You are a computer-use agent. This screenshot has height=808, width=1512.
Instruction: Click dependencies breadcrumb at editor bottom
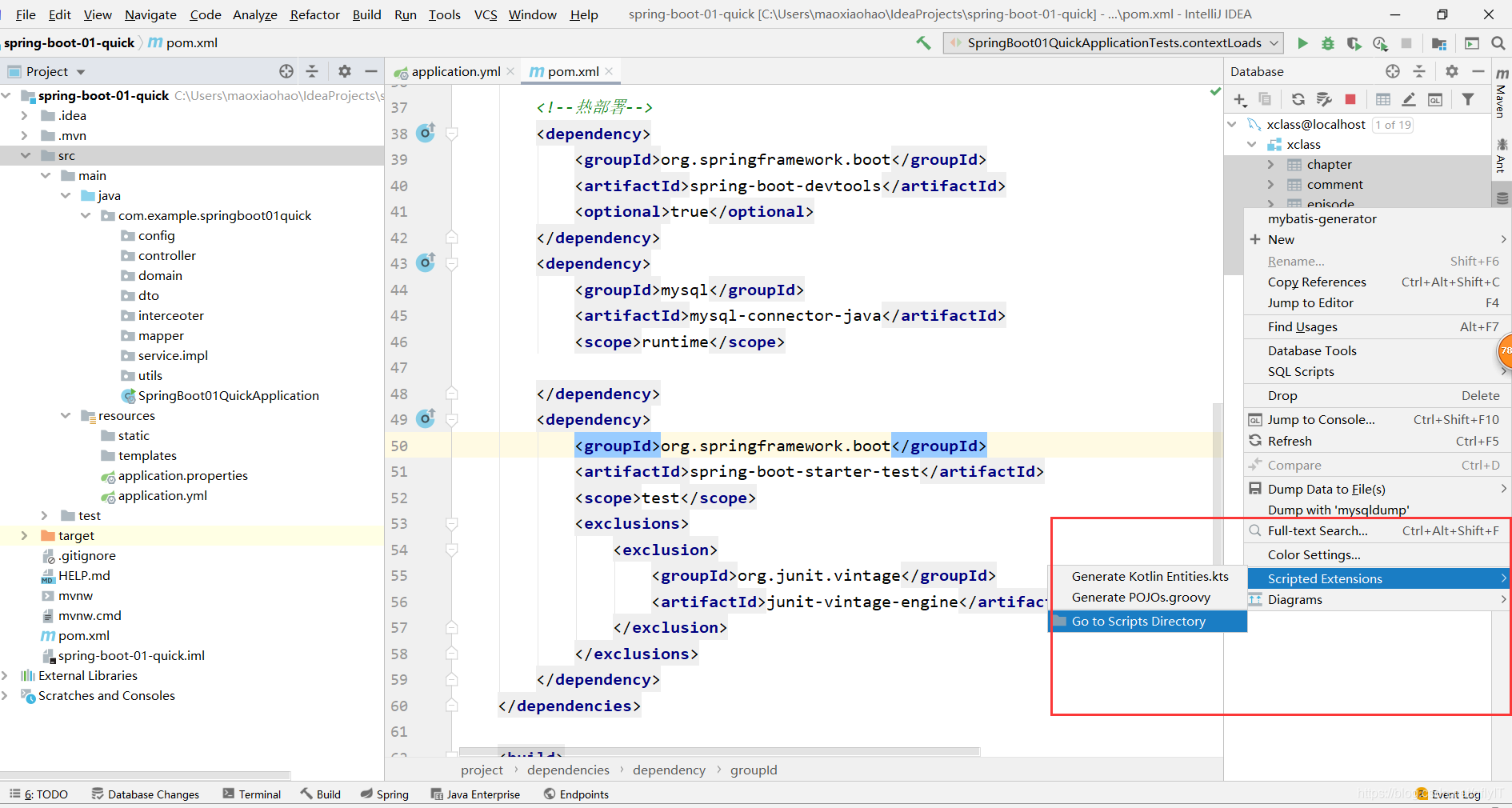(568, 770)
